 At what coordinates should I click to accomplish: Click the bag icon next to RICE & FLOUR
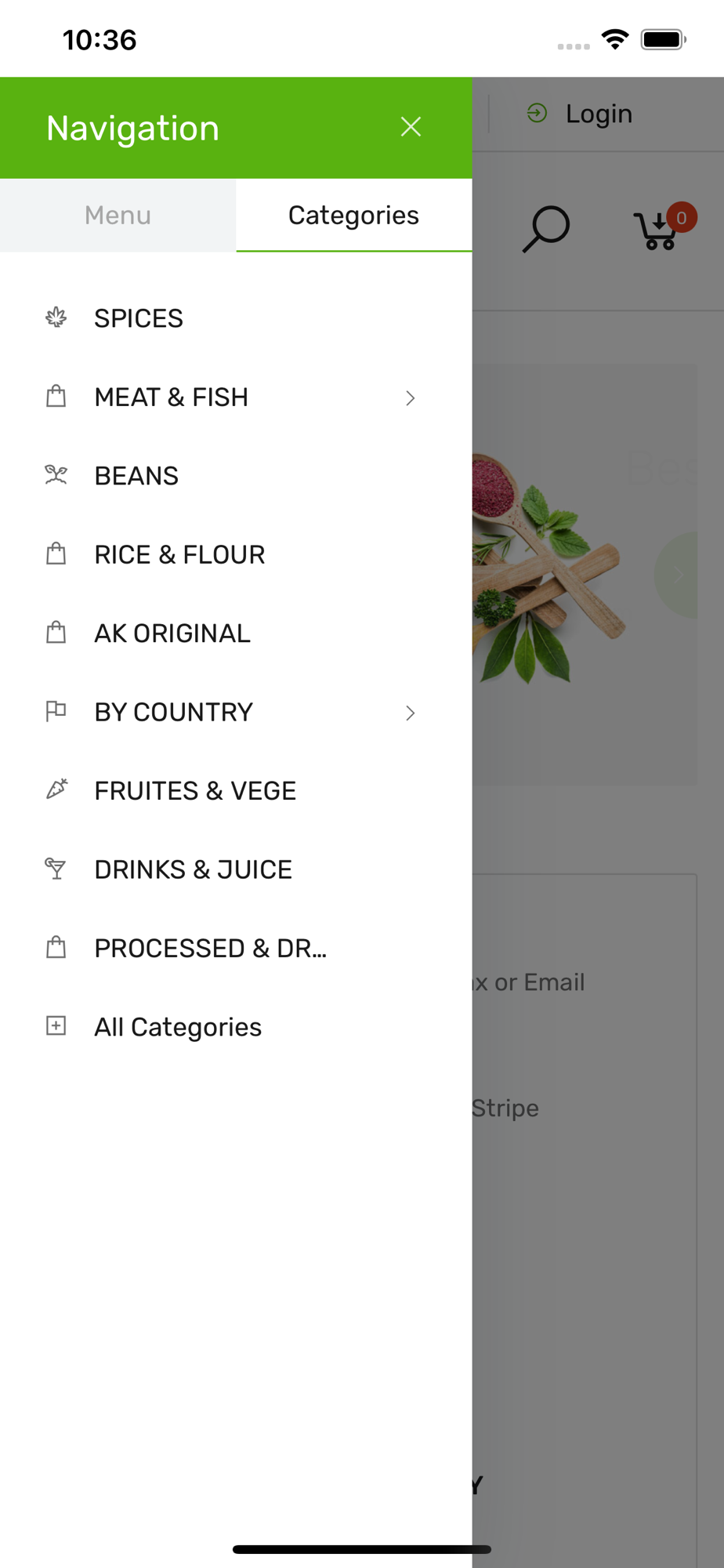pyautogui.click(x=56, y=554)
